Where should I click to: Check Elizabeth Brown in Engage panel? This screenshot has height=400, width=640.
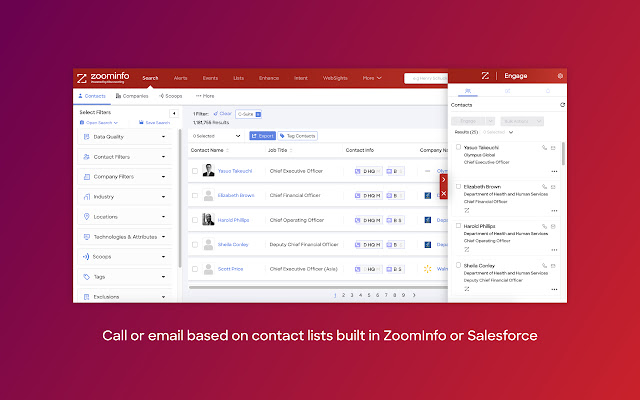click(458, 186)
